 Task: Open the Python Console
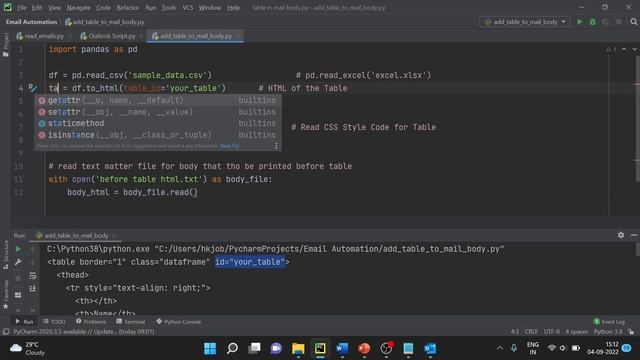[178, 322]
